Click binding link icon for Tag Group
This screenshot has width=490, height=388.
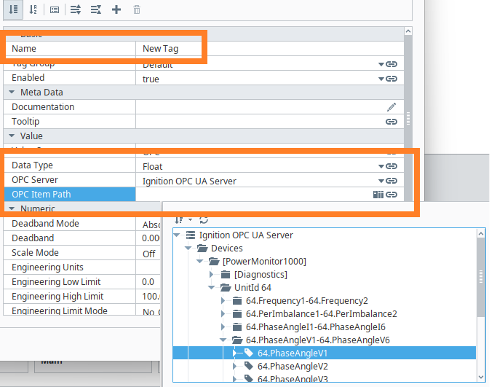coord(391,64)
